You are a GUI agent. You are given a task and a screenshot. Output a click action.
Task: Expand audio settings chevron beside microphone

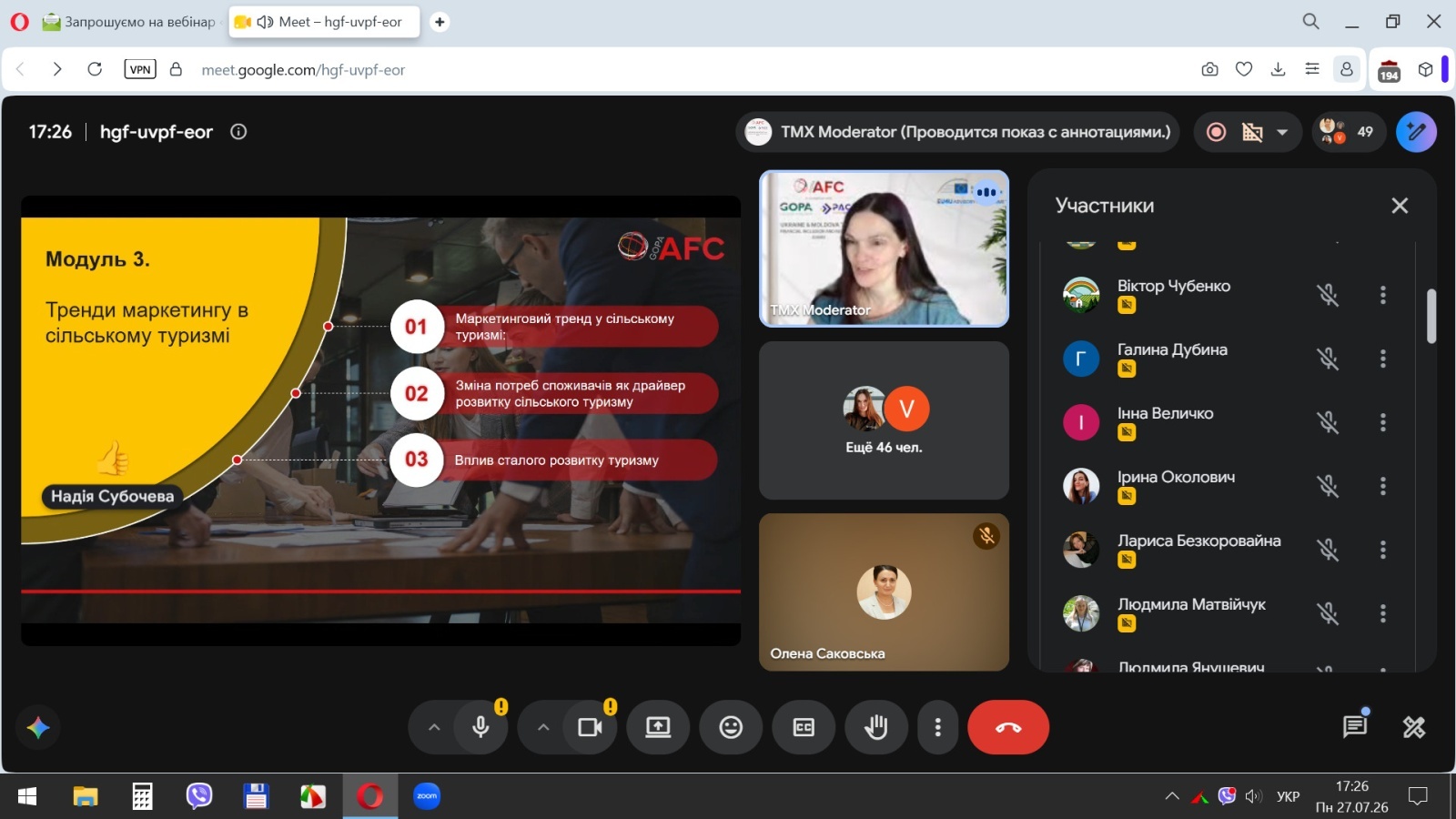coord(434,727)
